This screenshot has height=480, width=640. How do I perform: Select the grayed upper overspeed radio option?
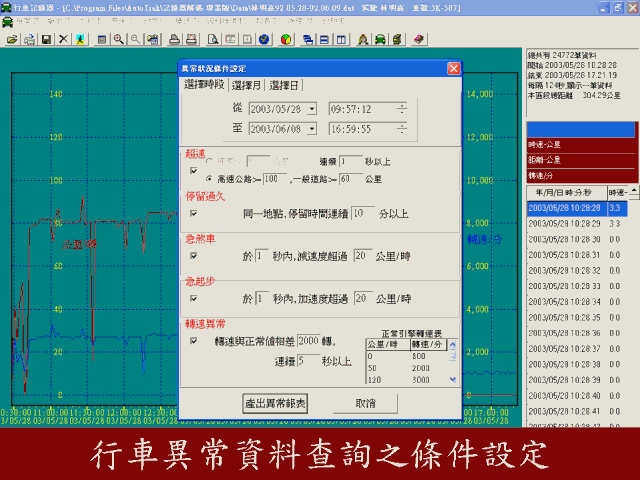tap(209, 162)
